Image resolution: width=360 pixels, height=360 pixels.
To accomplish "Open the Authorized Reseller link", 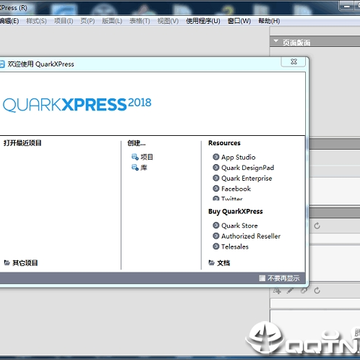I will click(x=246, y=236).
